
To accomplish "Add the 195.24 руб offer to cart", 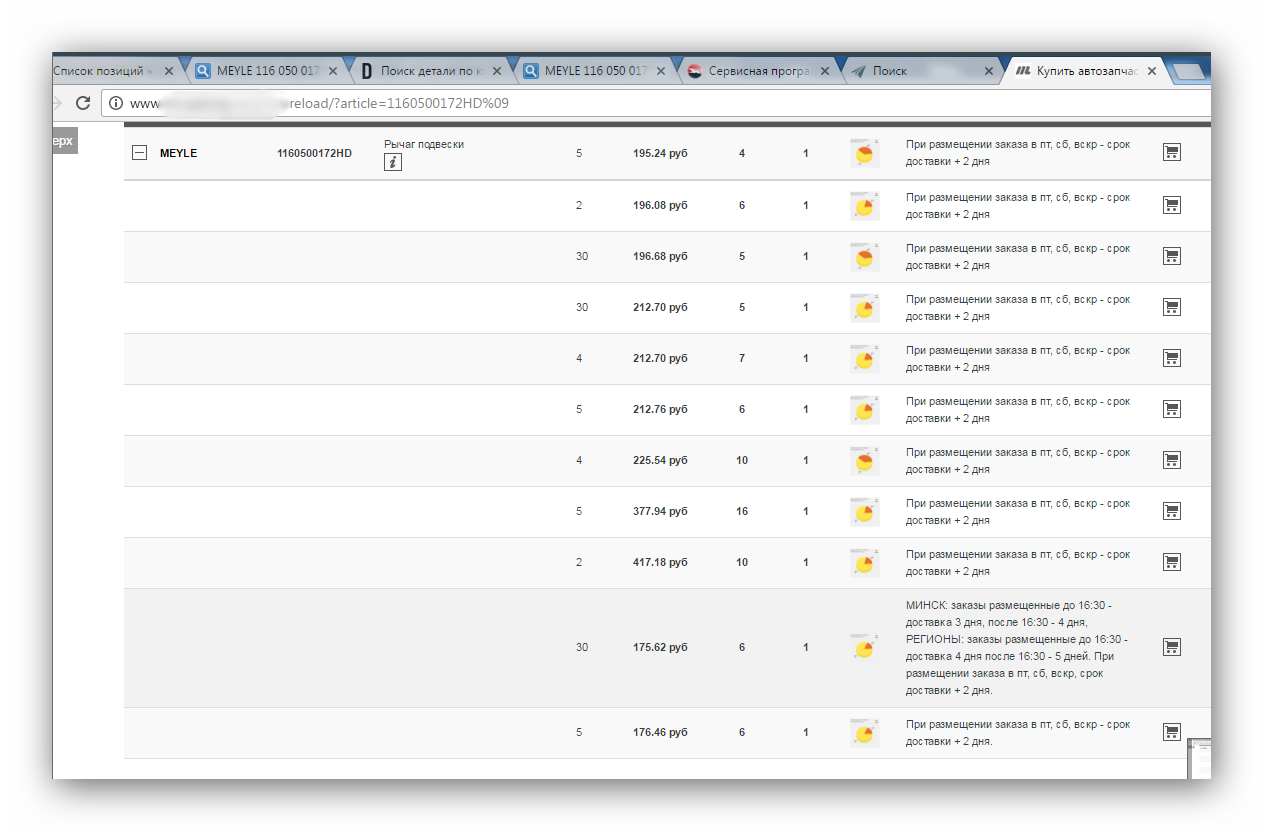I will coord(1172,152).
